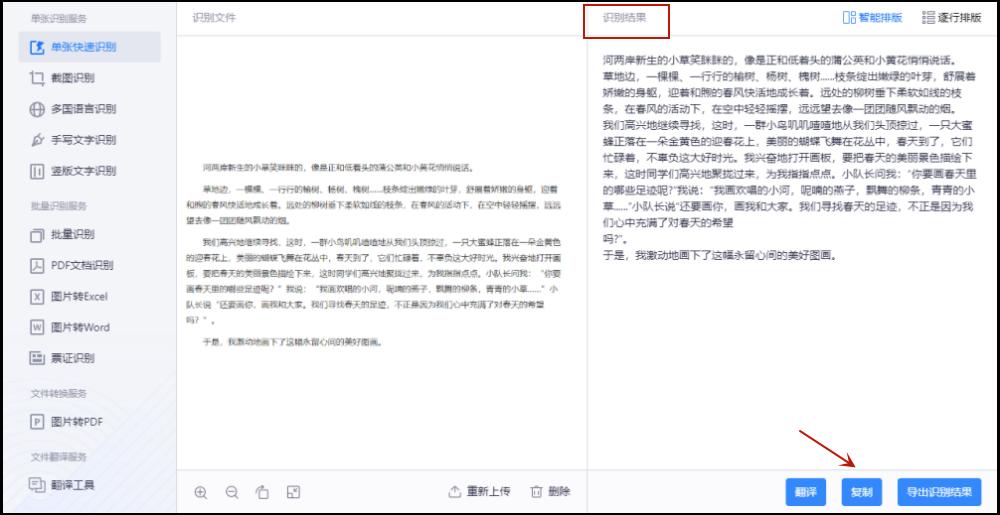
Task: Click the 文件翻译服务 section header
Action: tap(59, 457)
